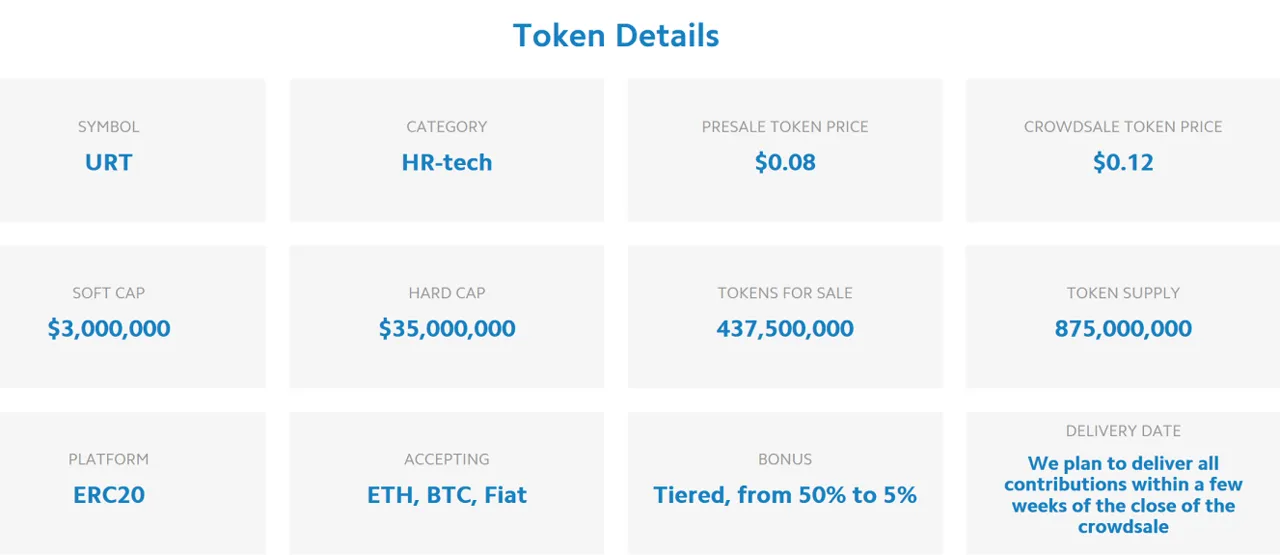Select the ERC20 platform value
The height and width of the screenshot is (555, 1280).
(x=109, y=495)
